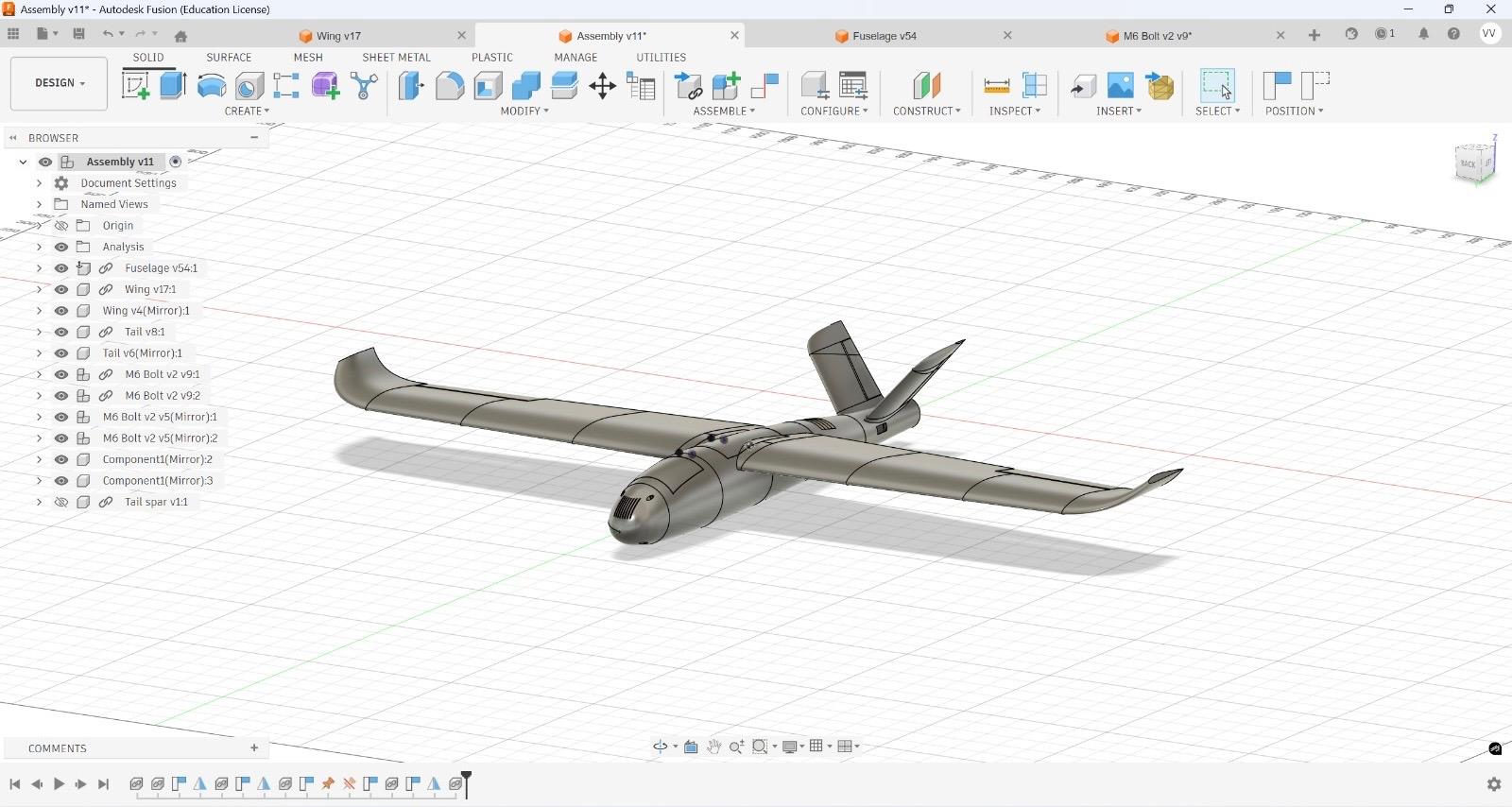The image size is (1512, 807).
Task: Select the Revolve tool
Action: coord(212,86)
